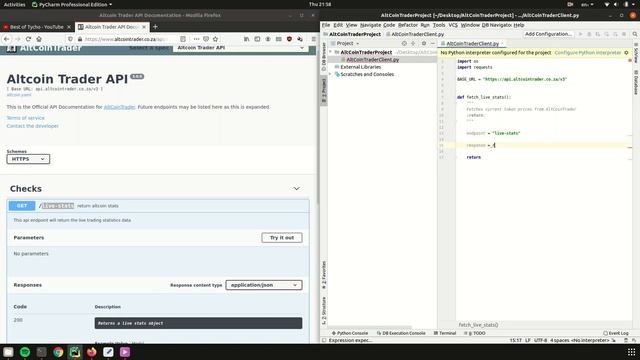Click Configure Python interpreter link
Image resolution: width=640 pixels, height=360 pixels.
pyautogui.click(x=588, y=53)
